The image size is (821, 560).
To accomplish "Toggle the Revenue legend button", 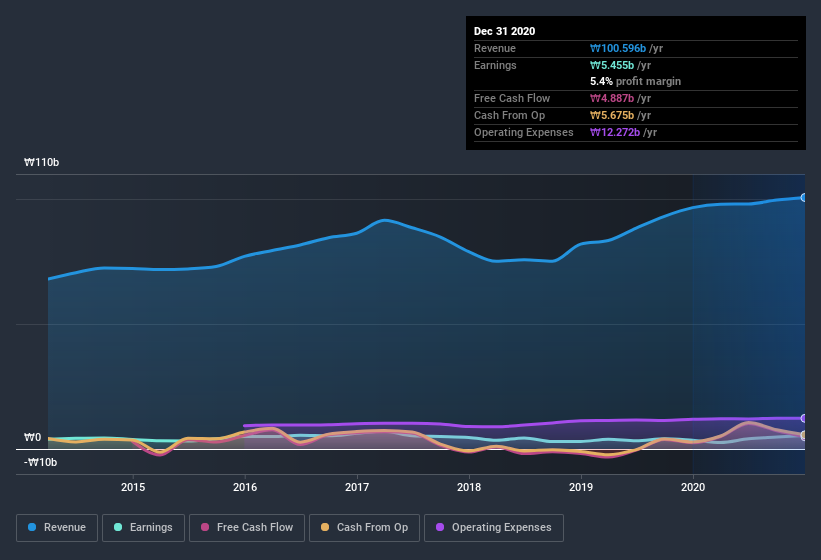I will point(57,527).
